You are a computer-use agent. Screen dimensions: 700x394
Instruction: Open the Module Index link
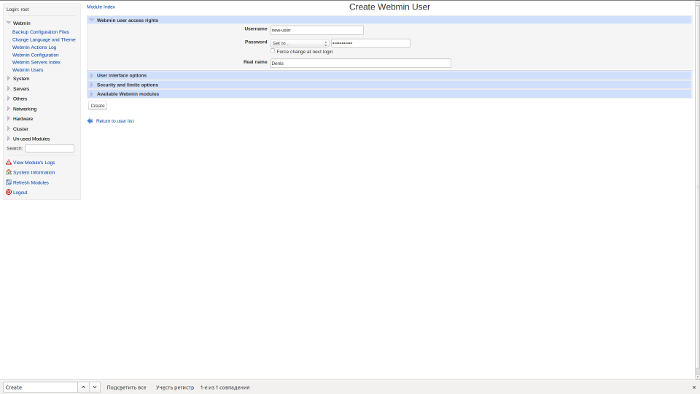(x=101, y=7)
